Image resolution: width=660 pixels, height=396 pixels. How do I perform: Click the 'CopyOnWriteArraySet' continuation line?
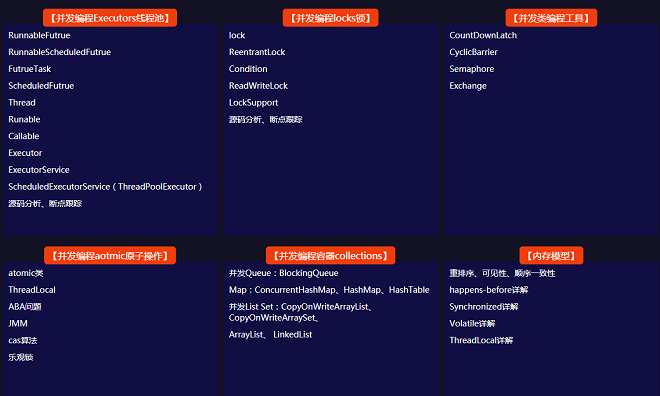click(274, 318)
